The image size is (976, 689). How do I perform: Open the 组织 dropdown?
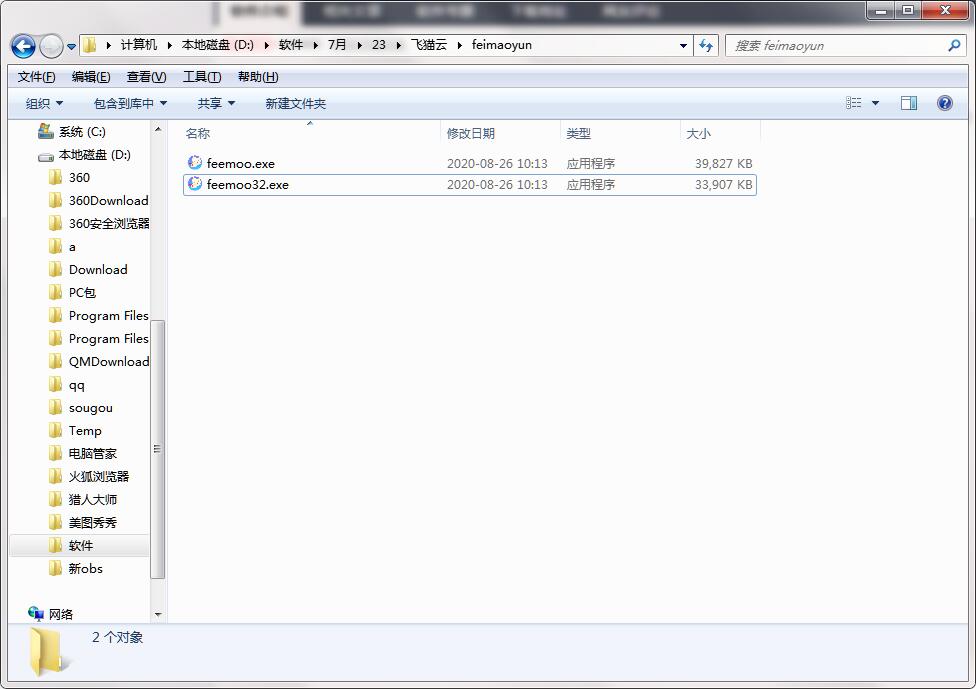(44, 103)
